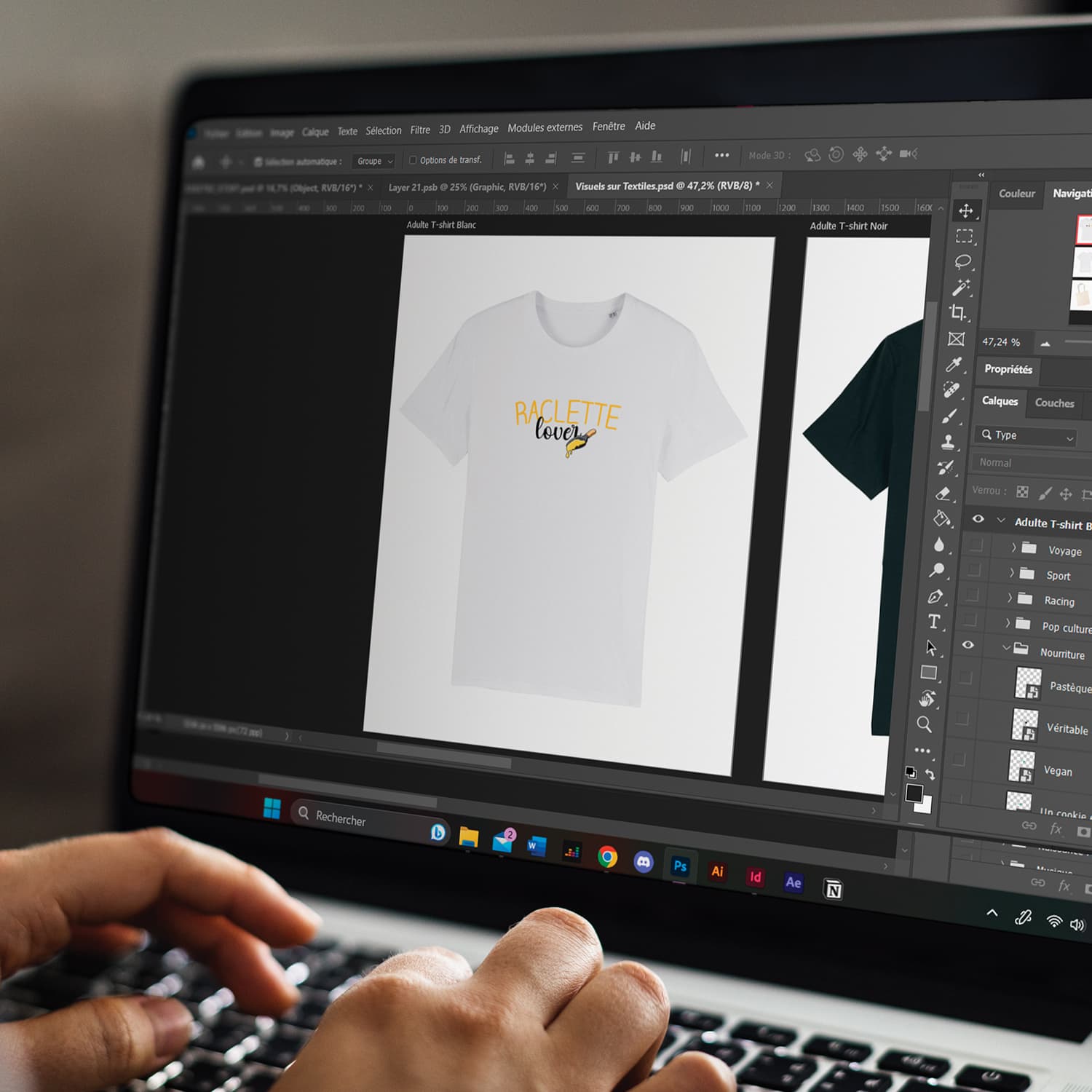
Task: Select the Brush tool
Action: (x=949, y=416)
